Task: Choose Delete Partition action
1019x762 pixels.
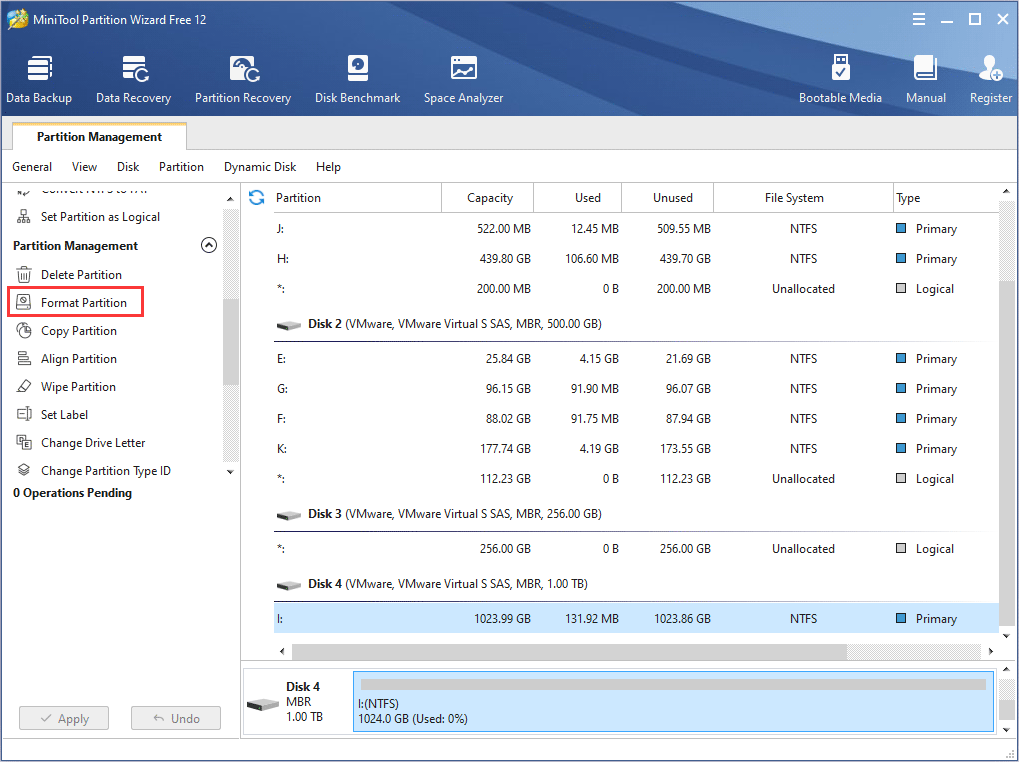Action: coord(81,275)
